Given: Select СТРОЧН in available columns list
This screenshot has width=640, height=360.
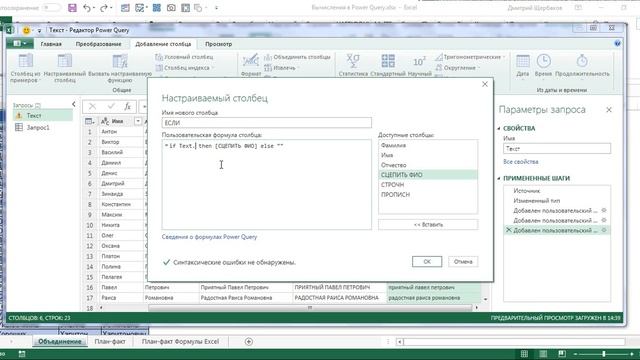Looking at the screenshot, I should (428, 185).
